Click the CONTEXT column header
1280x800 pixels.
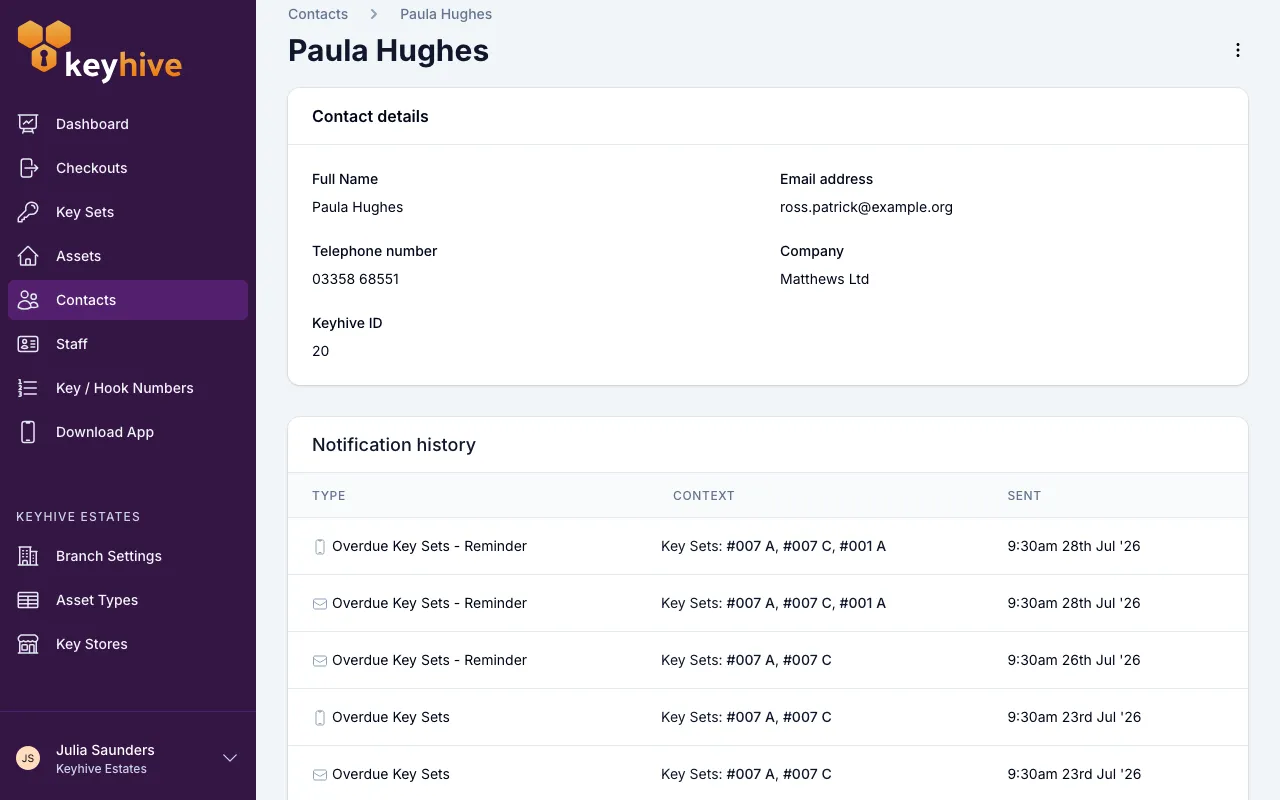point(704,496)
